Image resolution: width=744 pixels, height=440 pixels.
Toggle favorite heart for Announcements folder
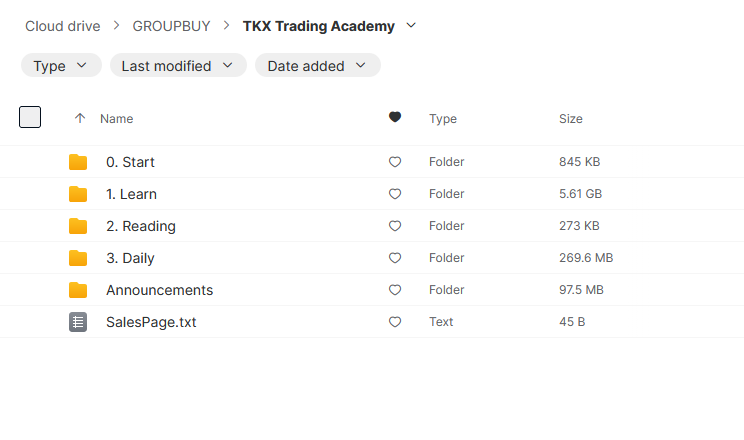[x=395, y=290]
